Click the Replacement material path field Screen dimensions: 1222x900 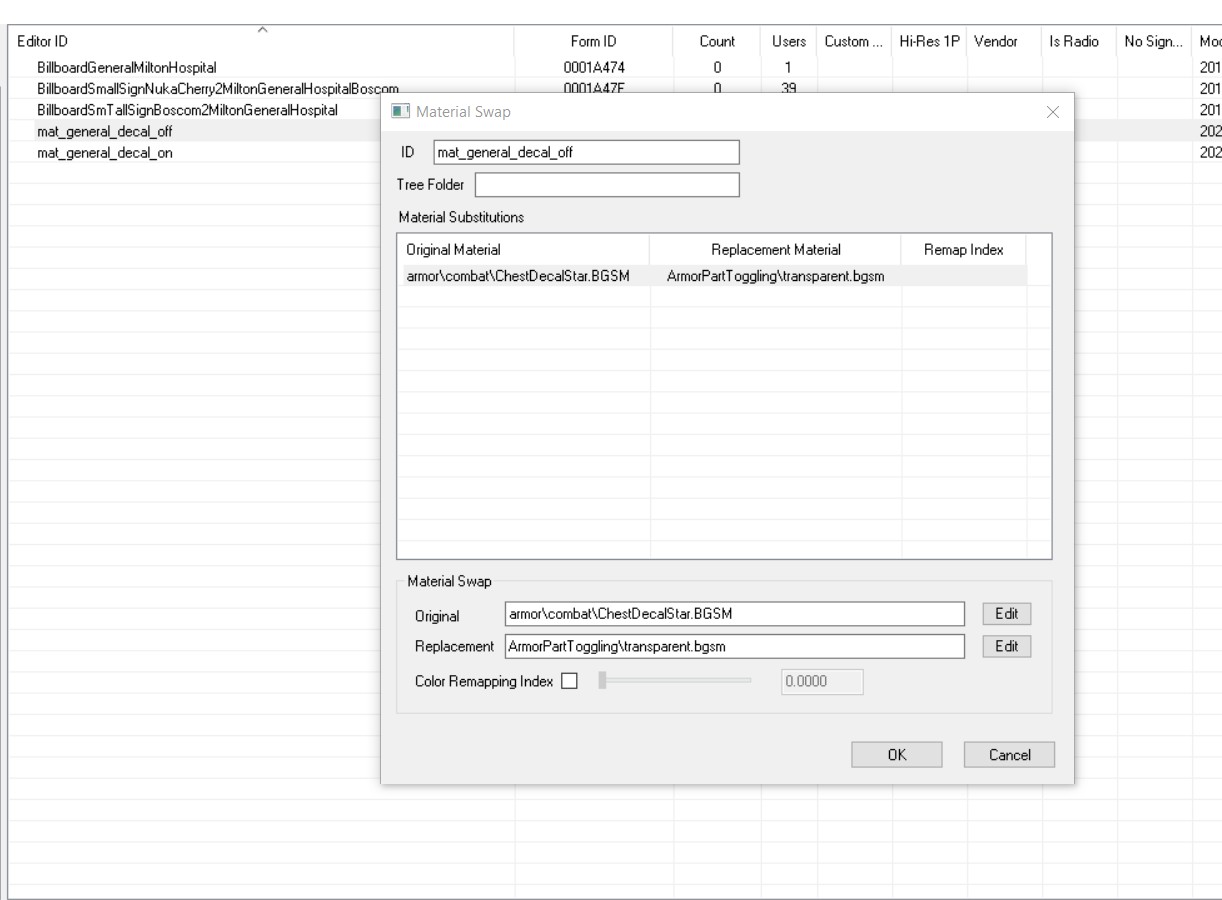[x=735, y=646]
